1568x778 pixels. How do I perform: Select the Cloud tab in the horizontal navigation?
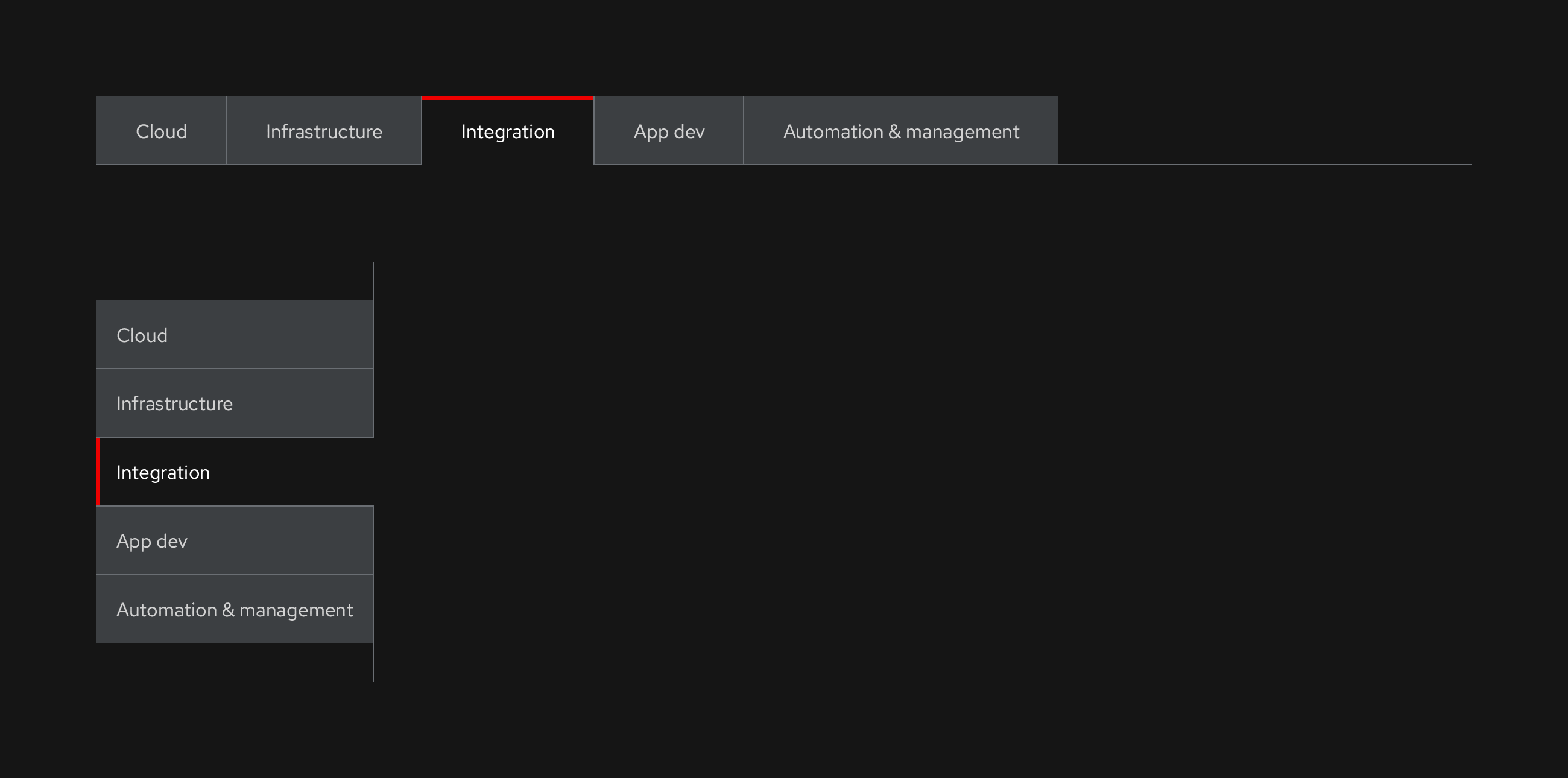tap(161, 130)
